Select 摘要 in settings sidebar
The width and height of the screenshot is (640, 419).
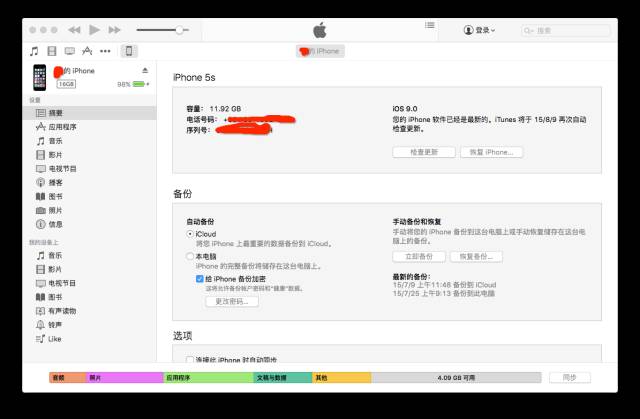coord(90,113)
